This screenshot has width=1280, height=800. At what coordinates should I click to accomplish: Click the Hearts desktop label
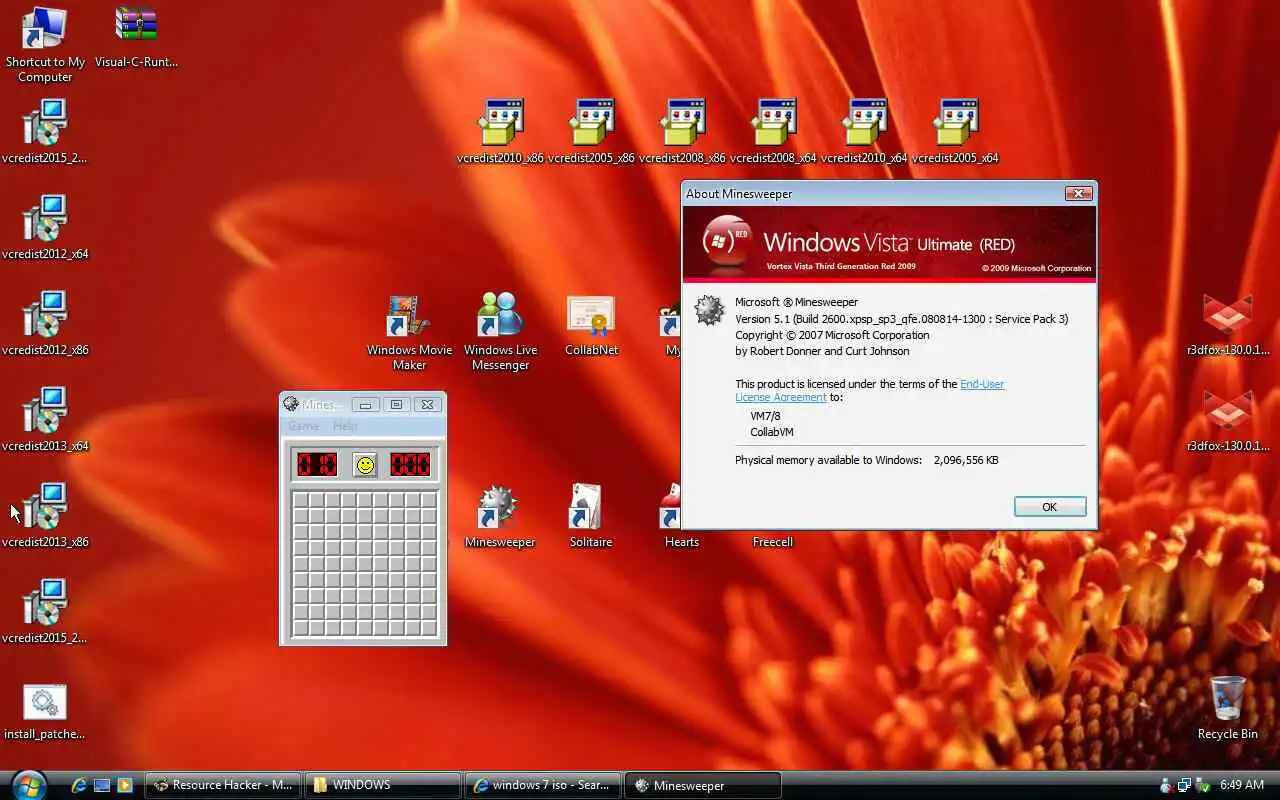(x=682, y=542)
